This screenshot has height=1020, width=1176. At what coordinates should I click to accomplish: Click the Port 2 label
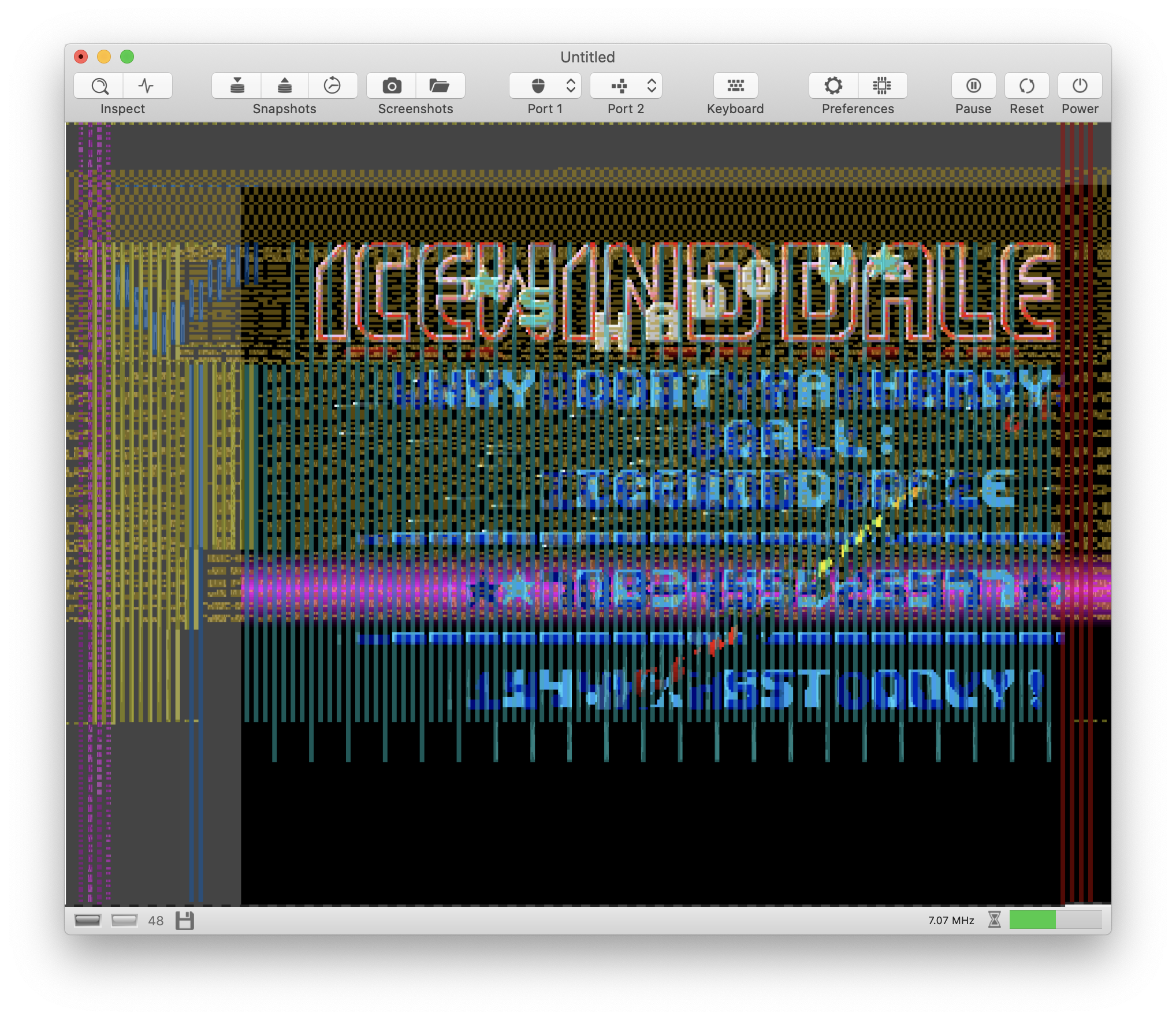(626, 109)
